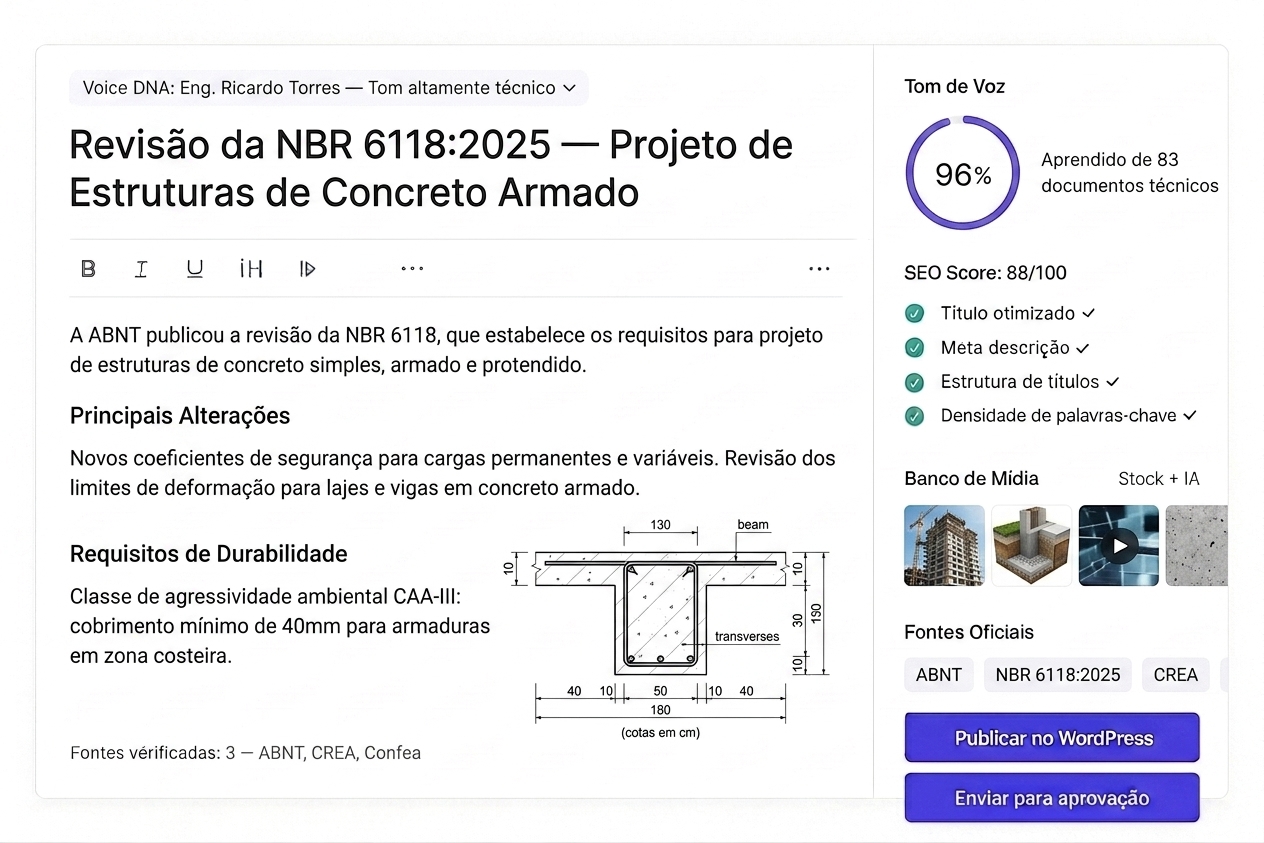This screenshot has height=843, width=1264.
Task: Click the Meta descrição check icon
Action: tap(914, 348)
